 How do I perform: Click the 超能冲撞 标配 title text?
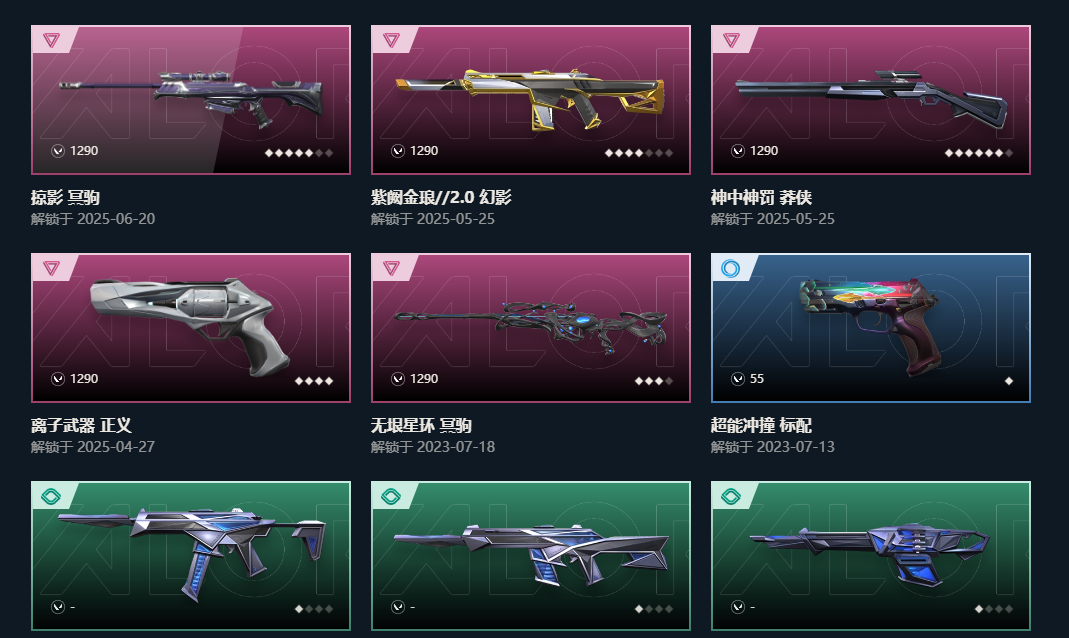(x=761, y=425)
